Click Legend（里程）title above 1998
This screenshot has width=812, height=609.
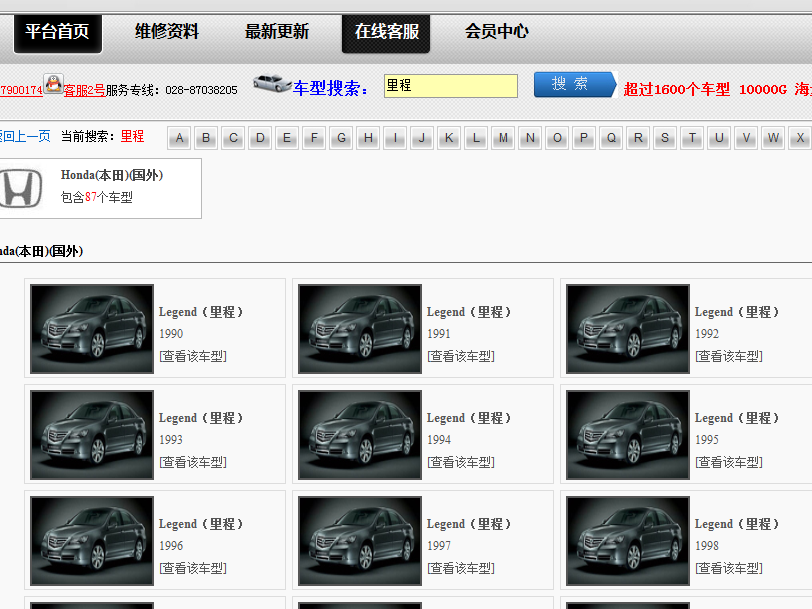pos(737,525)
